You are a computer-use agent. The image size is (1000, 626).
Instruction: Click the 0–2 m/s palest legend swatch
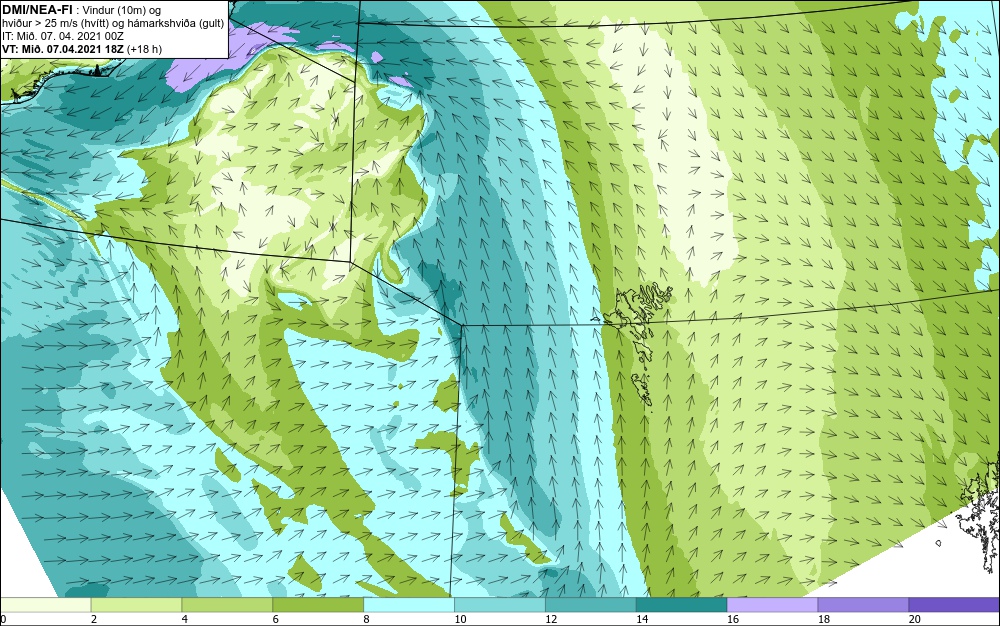click(x=45, y=605)
